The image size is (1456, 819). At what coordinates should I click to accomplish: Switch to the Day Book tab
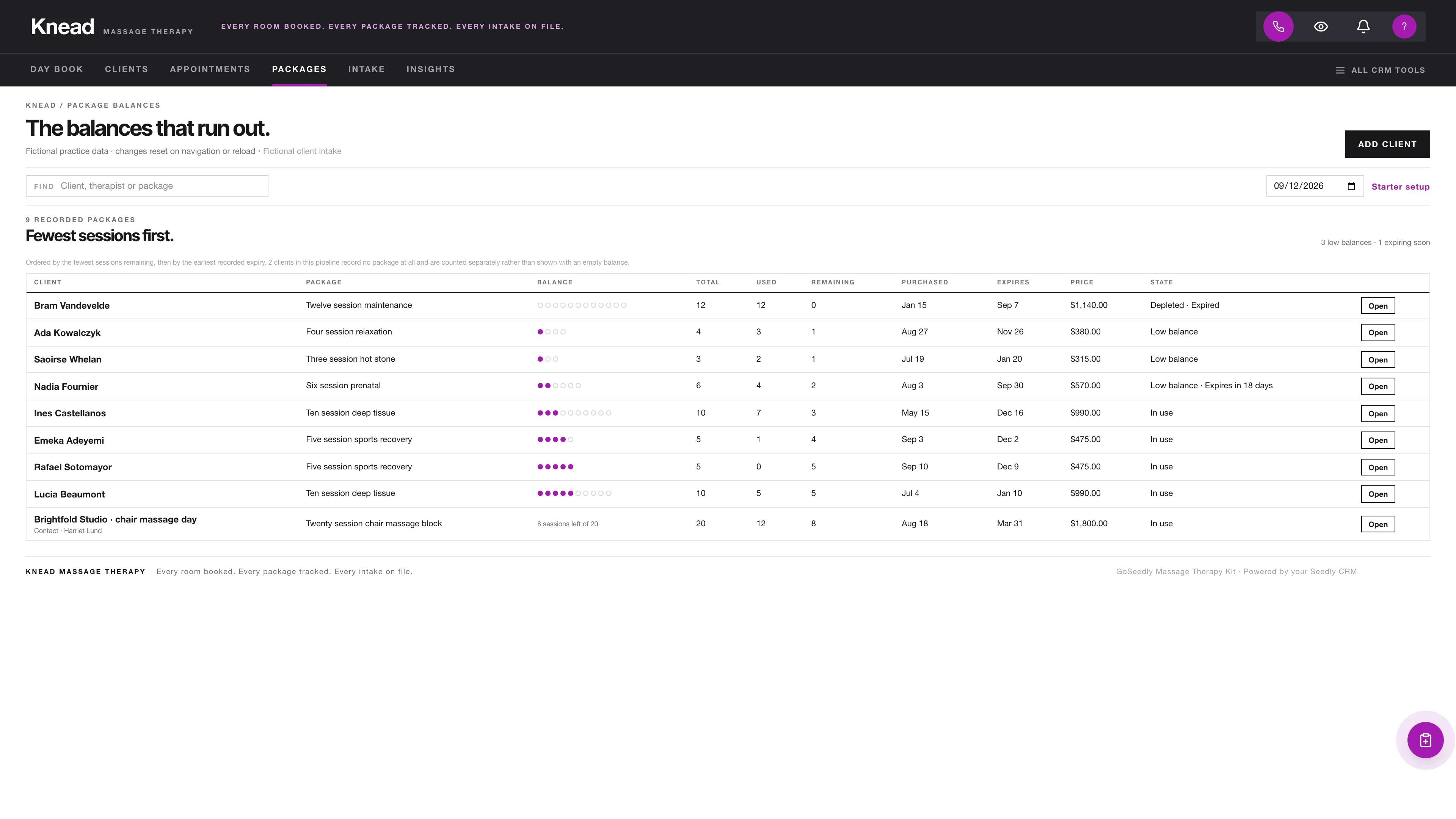tap(56, 69)
